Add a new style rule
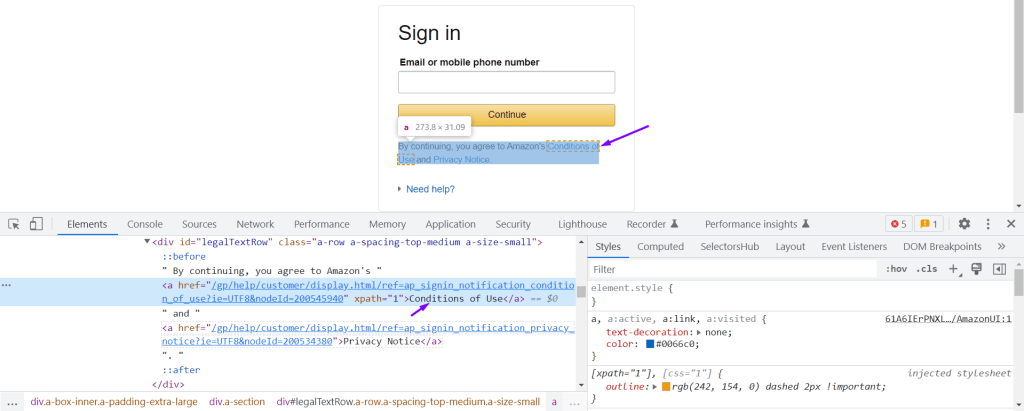This screenshot has width=1024, height=411. pos(954,269)
